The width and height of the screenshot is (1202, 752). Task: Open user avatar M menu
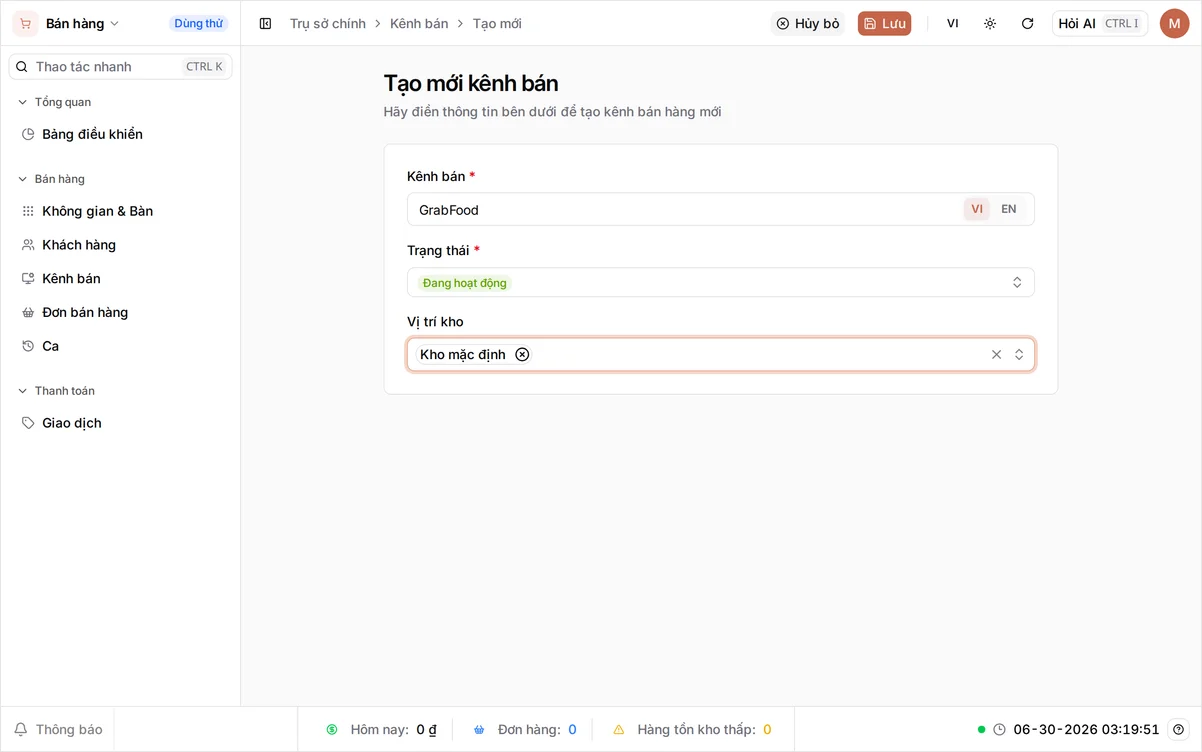pyautogui.click(x=1174, y=23)
